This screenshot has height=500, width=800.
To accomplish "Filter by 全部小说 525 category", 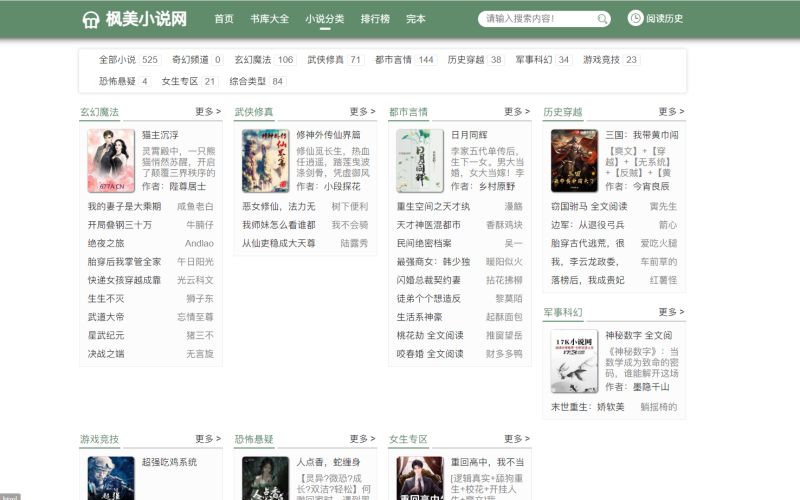I will coord(130,60).
